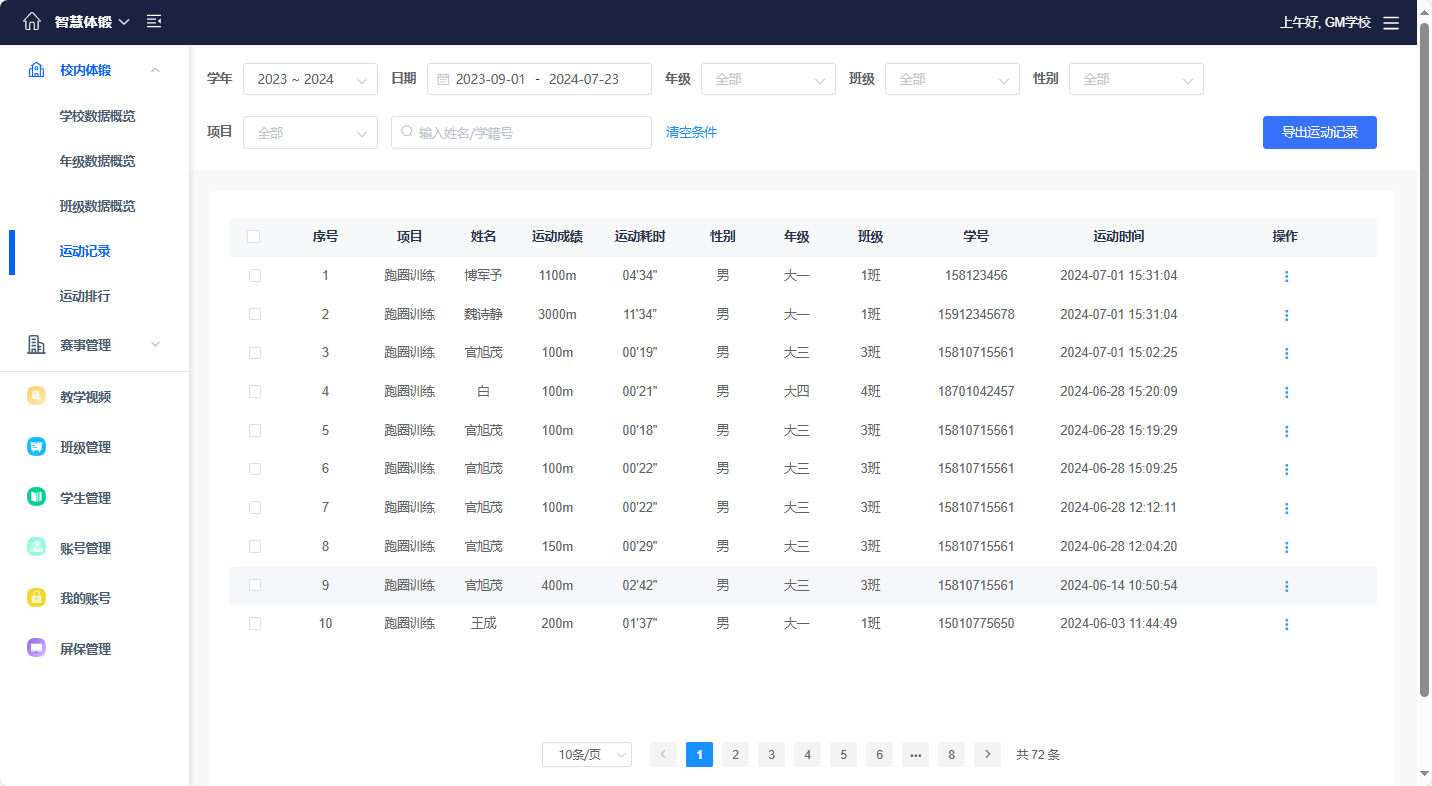This screenshot has height=786, width=1432.
Task: Open actions menu for row 3
Action: 1286,353
